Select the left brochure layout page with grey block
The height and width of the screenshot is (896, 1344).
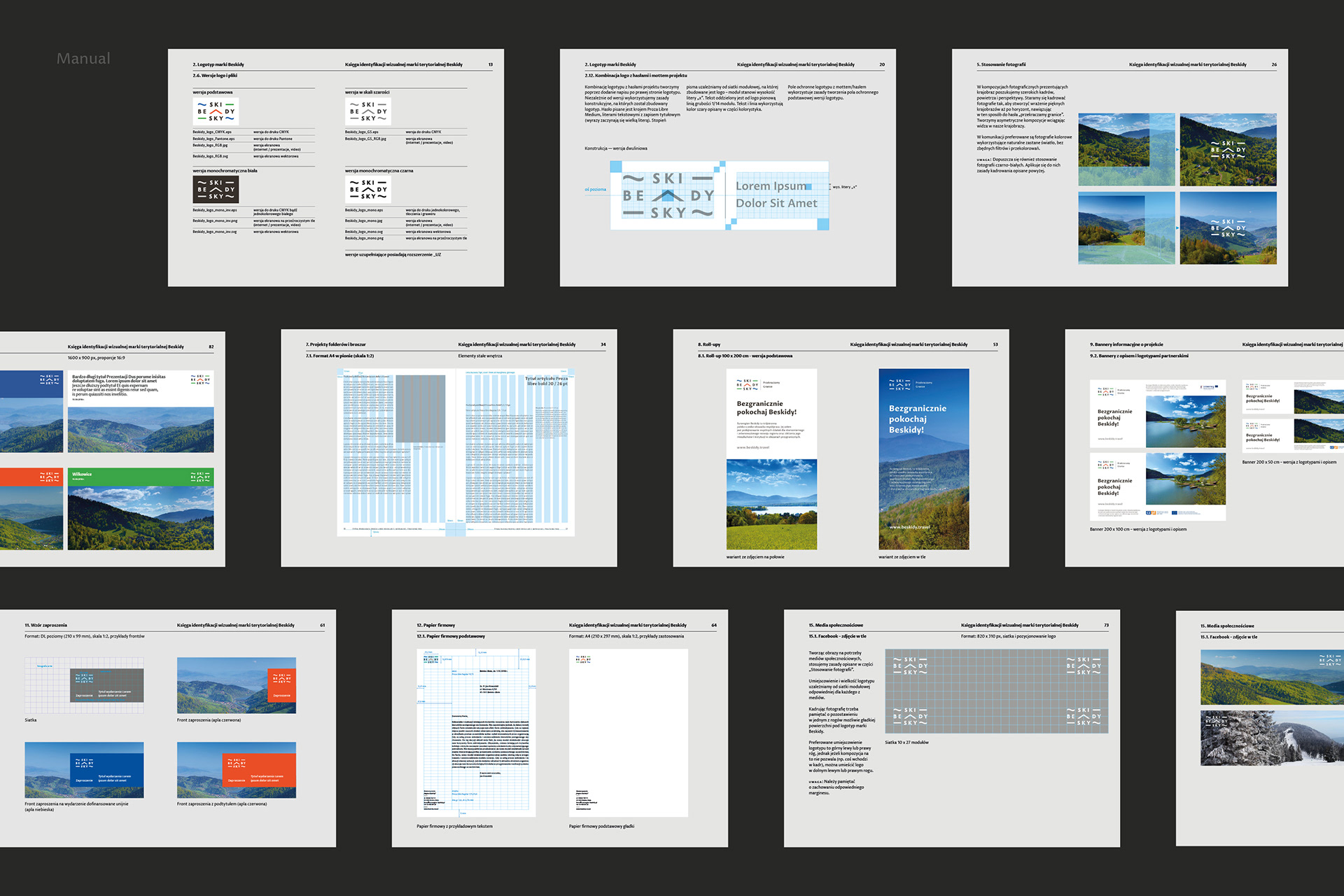[x=395, y=453]
